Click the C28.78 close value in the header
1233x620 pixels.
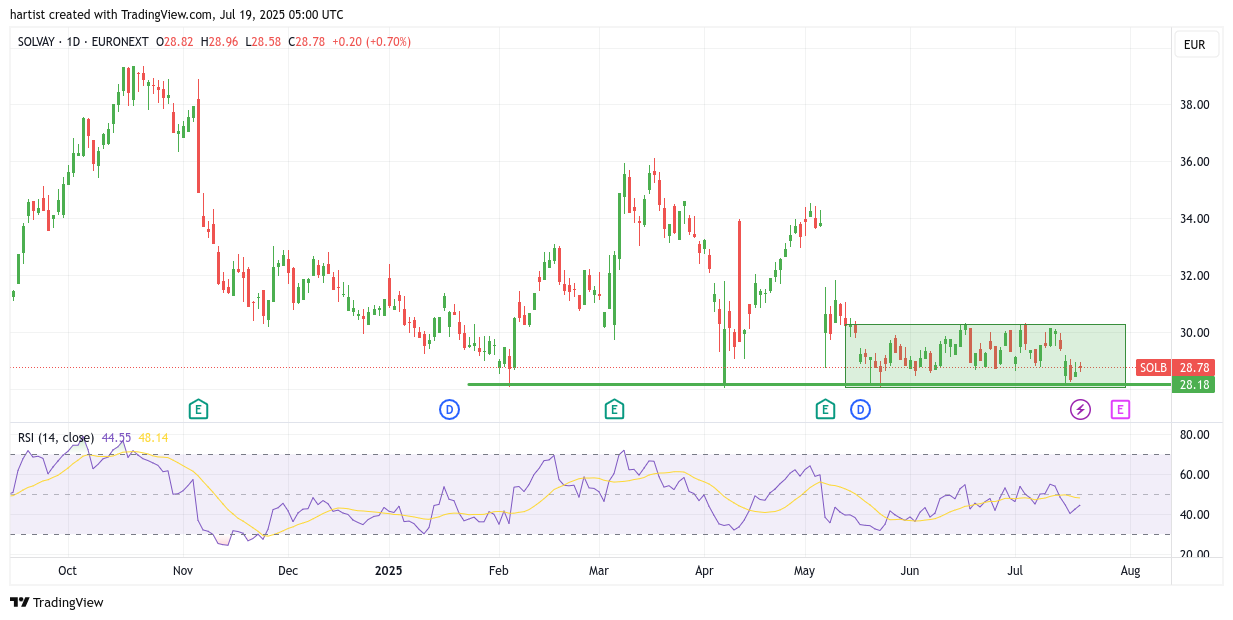pyautogui.click(x=307, y=42)
